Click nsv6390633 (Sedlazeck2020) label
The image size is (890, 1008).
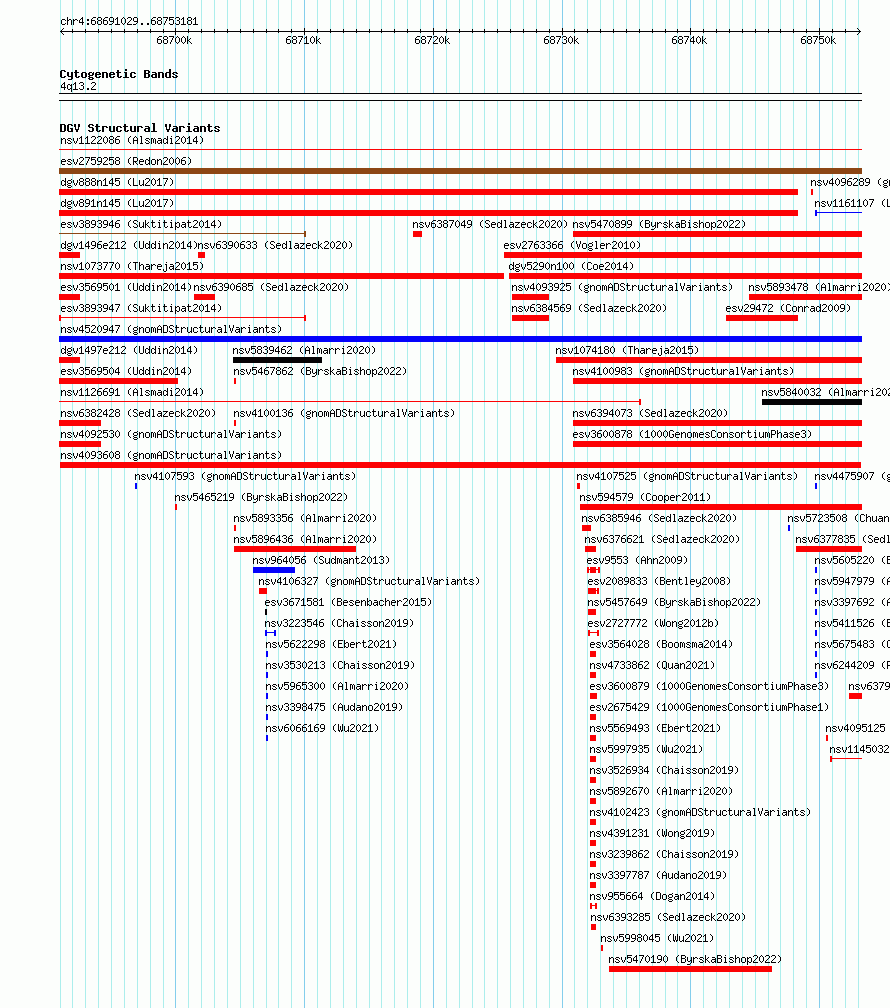click(275, 246)
